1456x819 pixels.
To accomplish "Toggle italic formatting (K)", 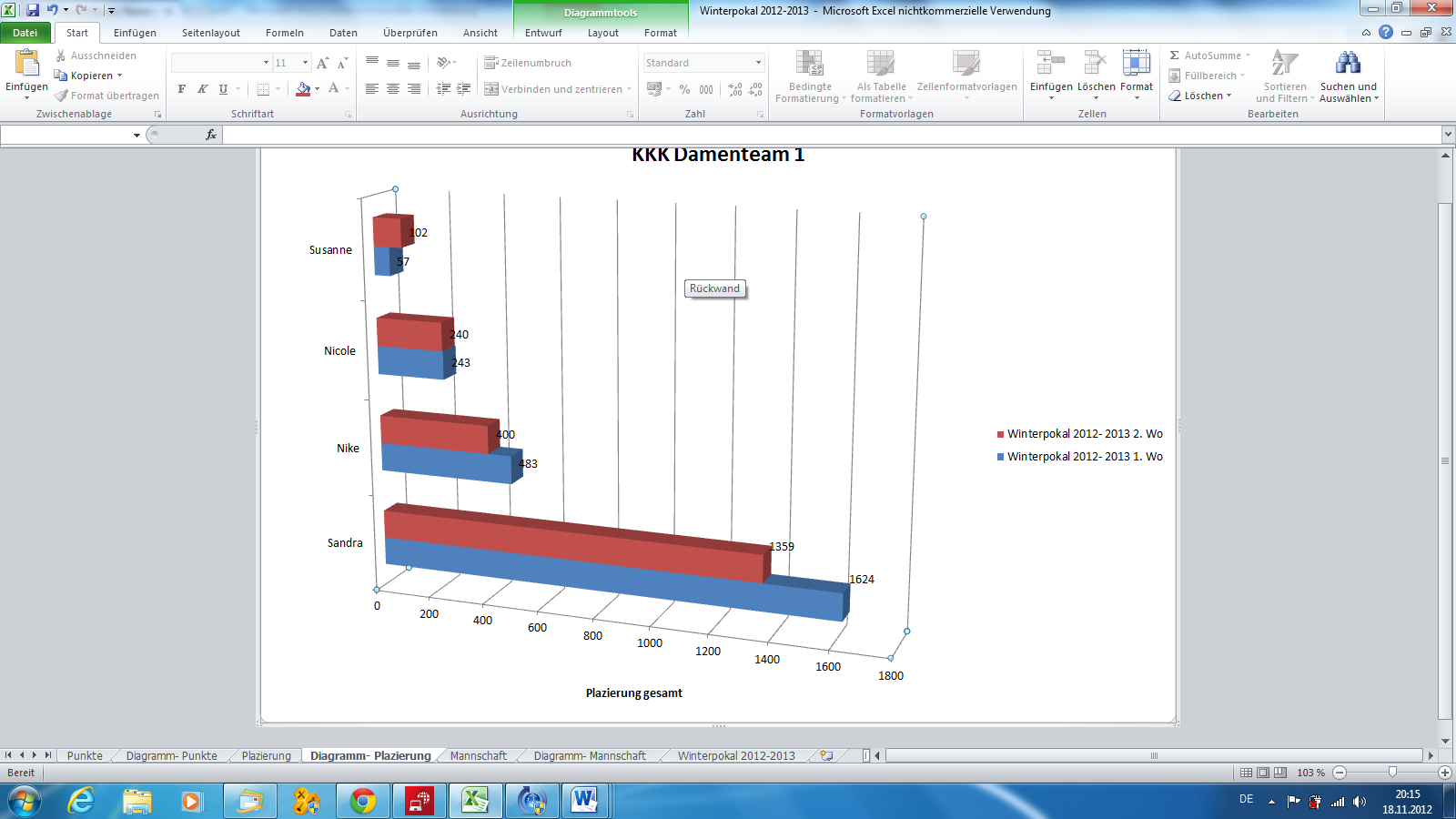I will 202,89.
